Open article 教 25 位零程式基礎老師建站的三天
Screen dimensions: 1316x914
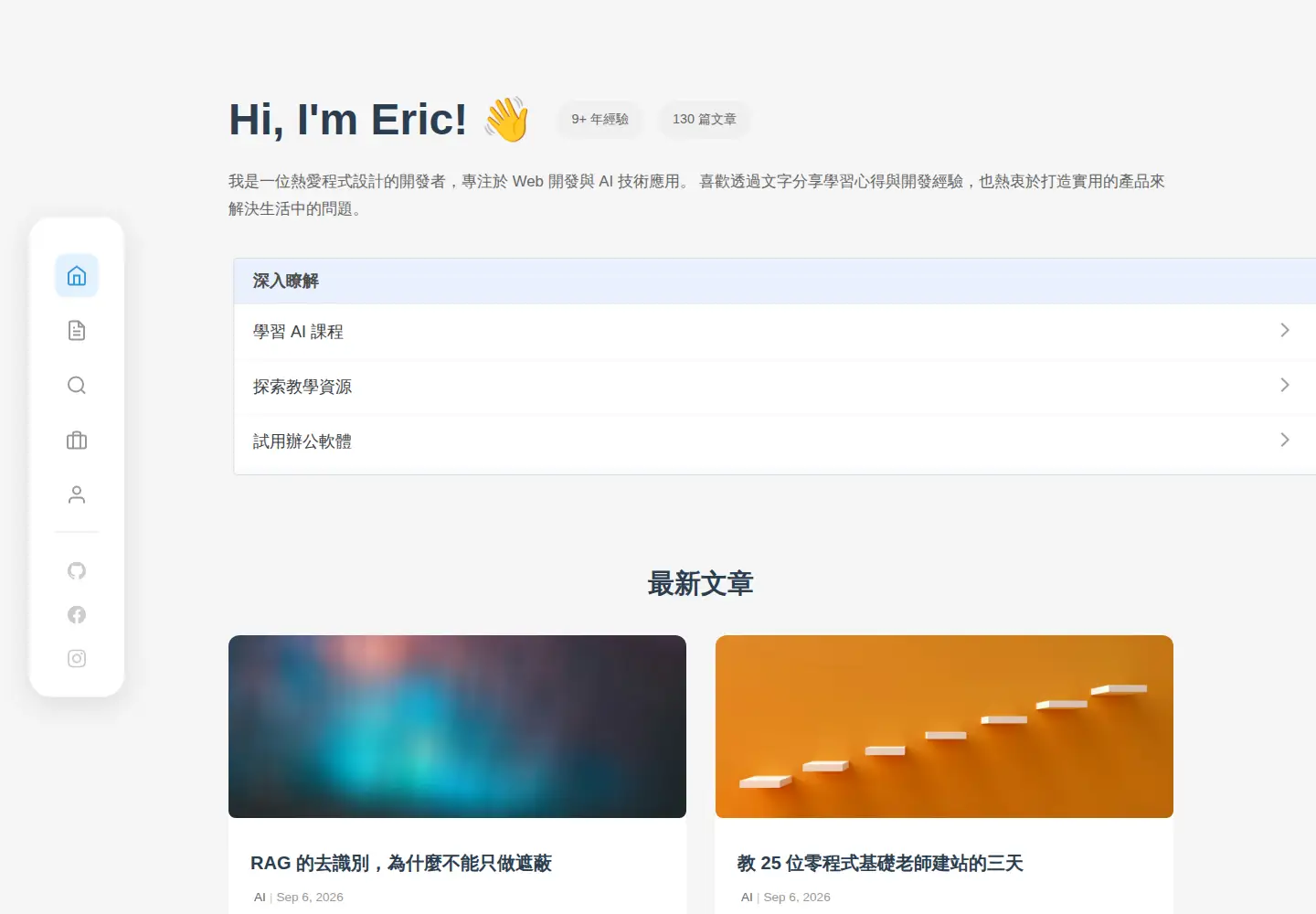point(880,863)
